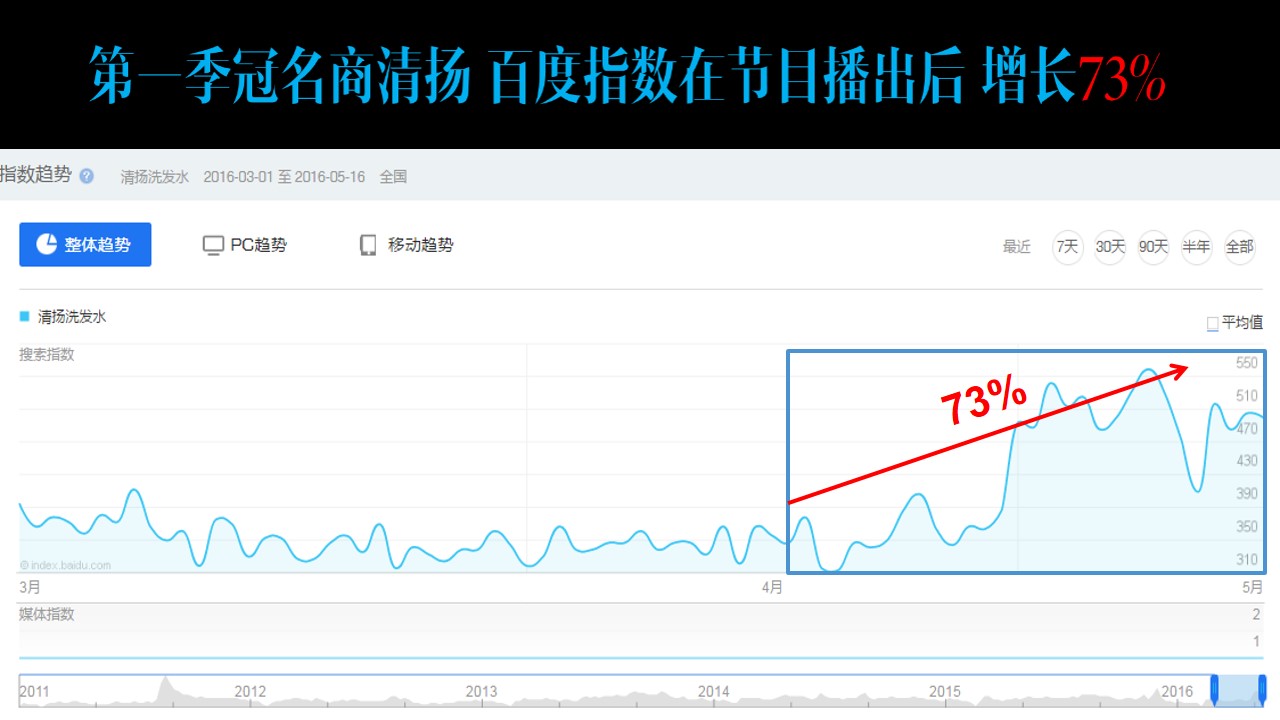This screenshot has width=1280, height=720.
Task: Toggle the 清扬洗发水 legend series marker
Action: point(25,316)
